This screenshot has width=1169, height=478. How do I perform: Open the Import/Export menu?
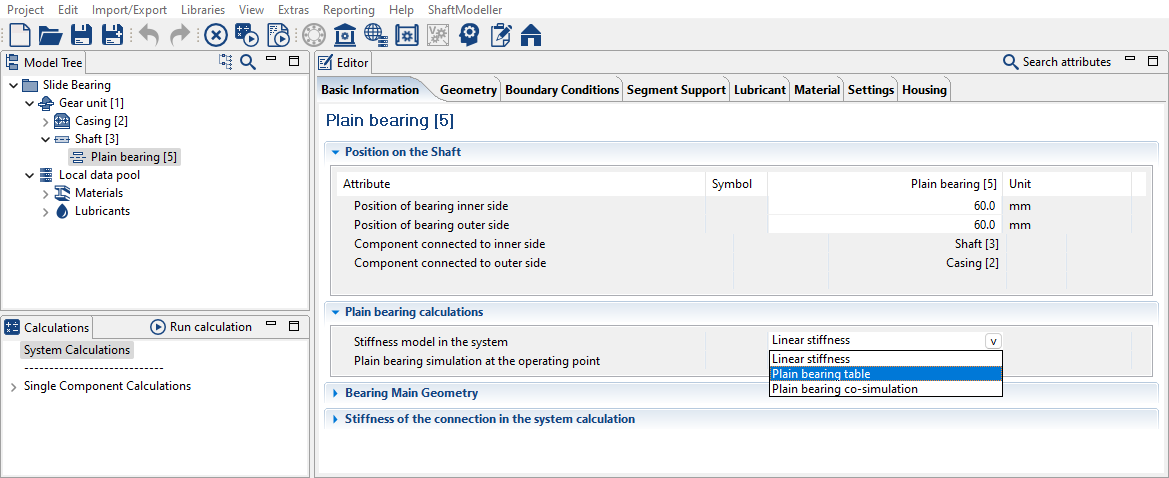pyautogui.click(x=129, y=10)
